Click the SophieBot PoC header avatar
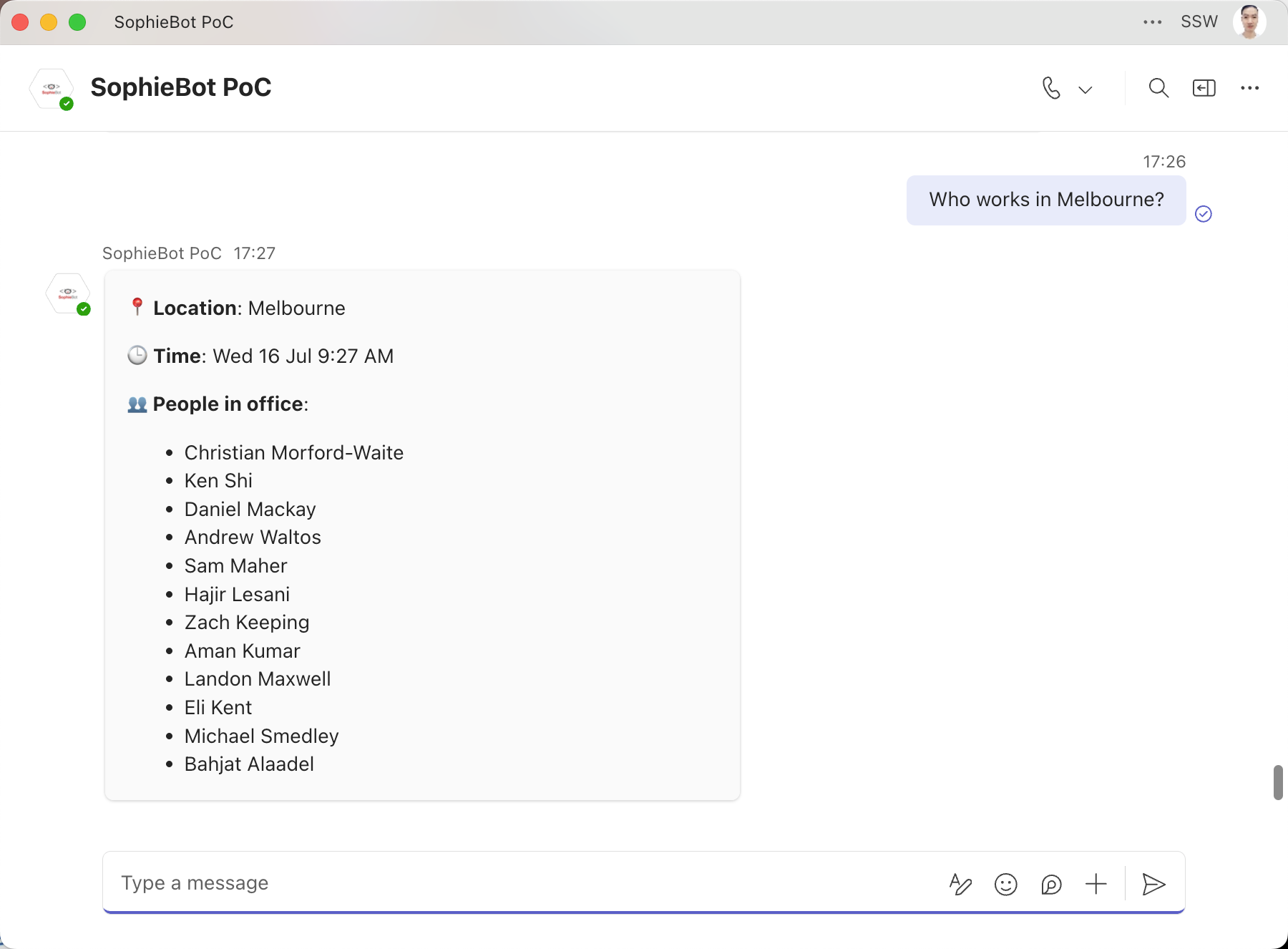 pyautogui.click(x=52, y=89)
